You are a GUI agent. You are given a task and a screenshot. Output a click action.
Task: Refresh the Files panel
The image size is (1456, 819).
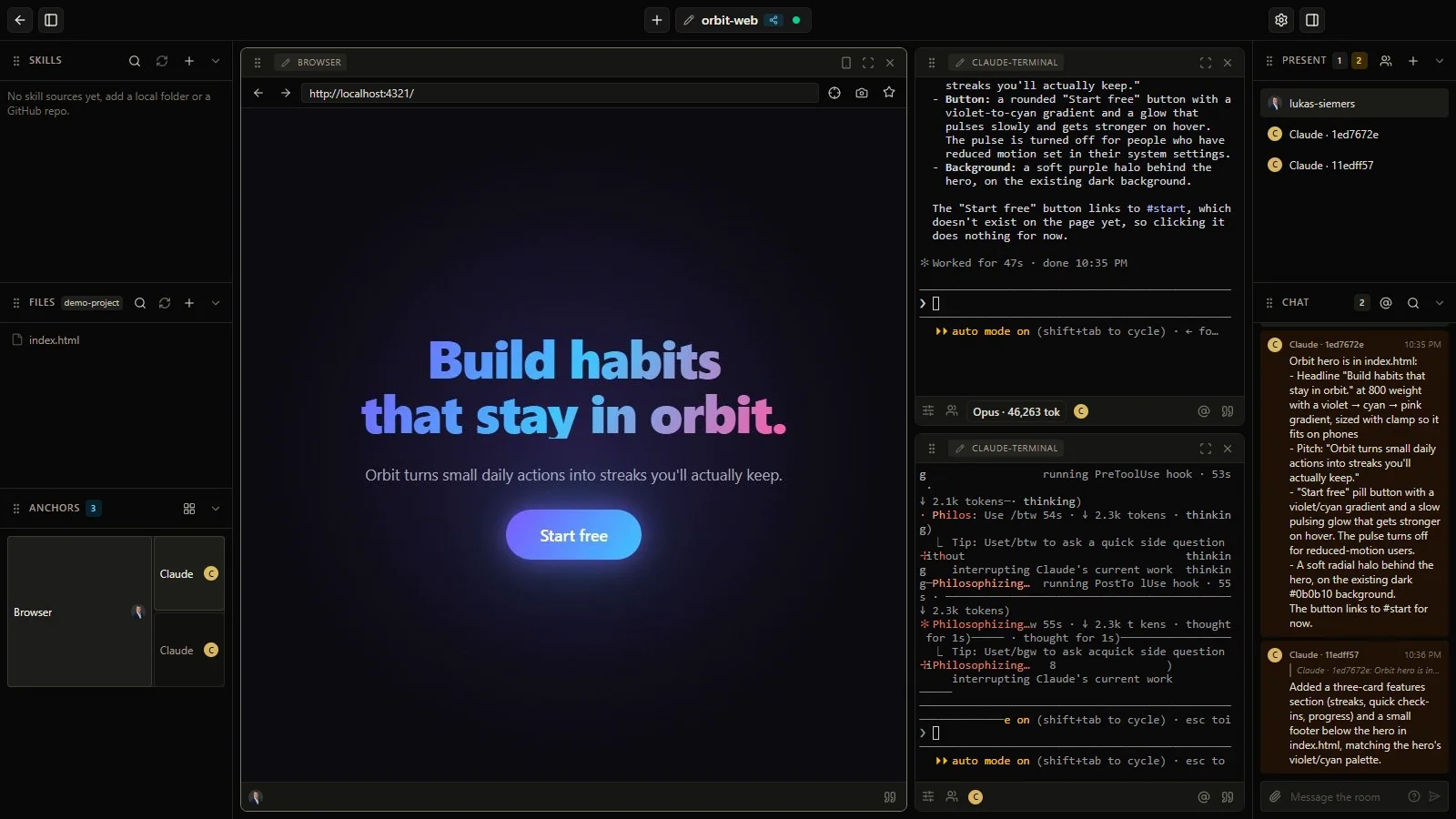pyautogui.click(x=165, y=303)
